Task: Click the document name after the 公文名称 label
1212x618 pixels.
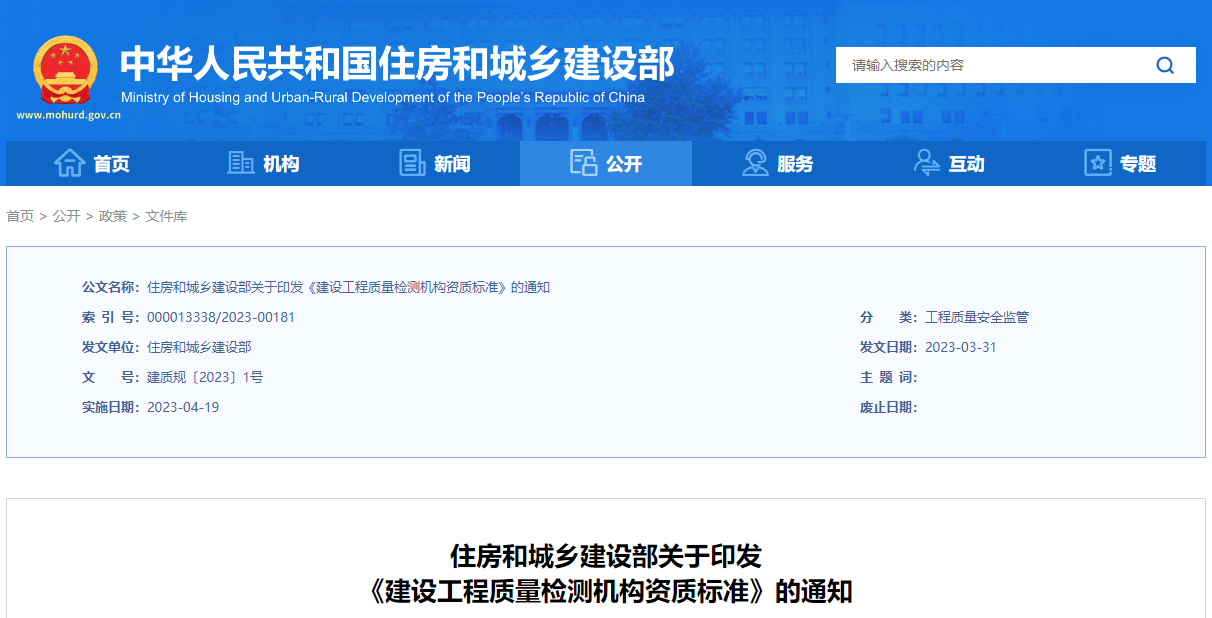Action: point(348,287)
